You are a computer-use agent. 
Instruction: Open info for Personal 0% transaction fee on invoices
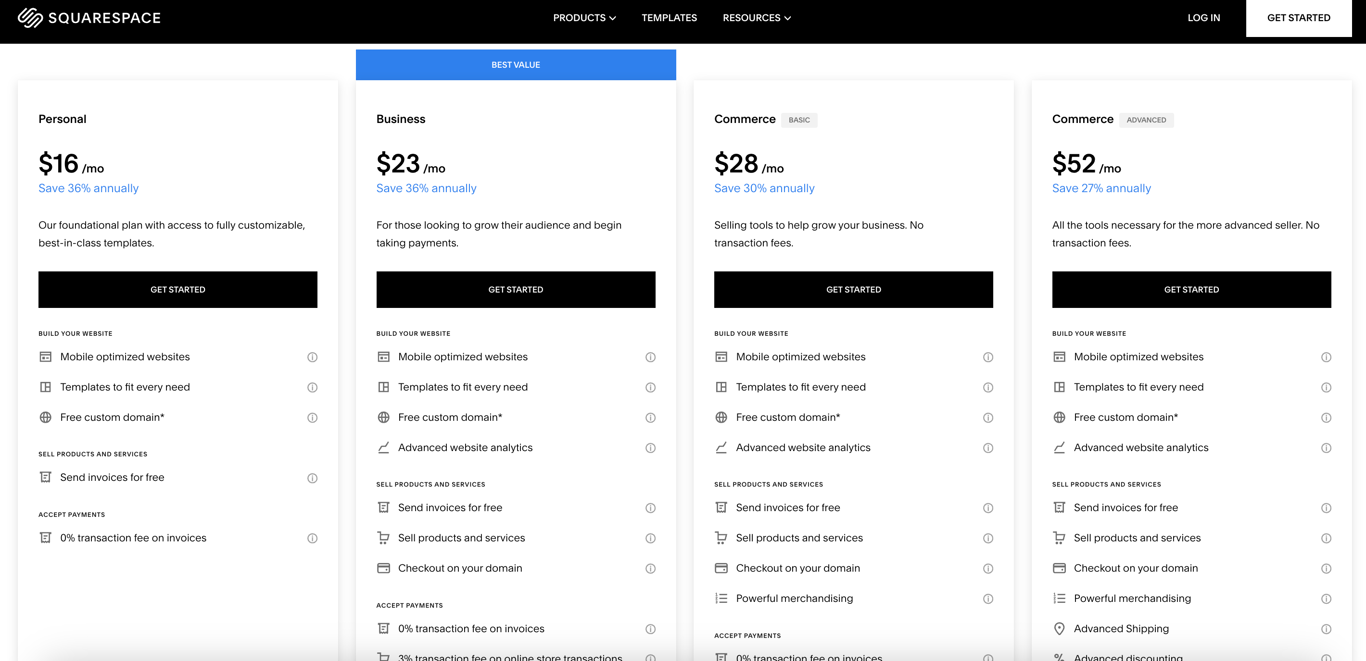click(x=312, y=538)
